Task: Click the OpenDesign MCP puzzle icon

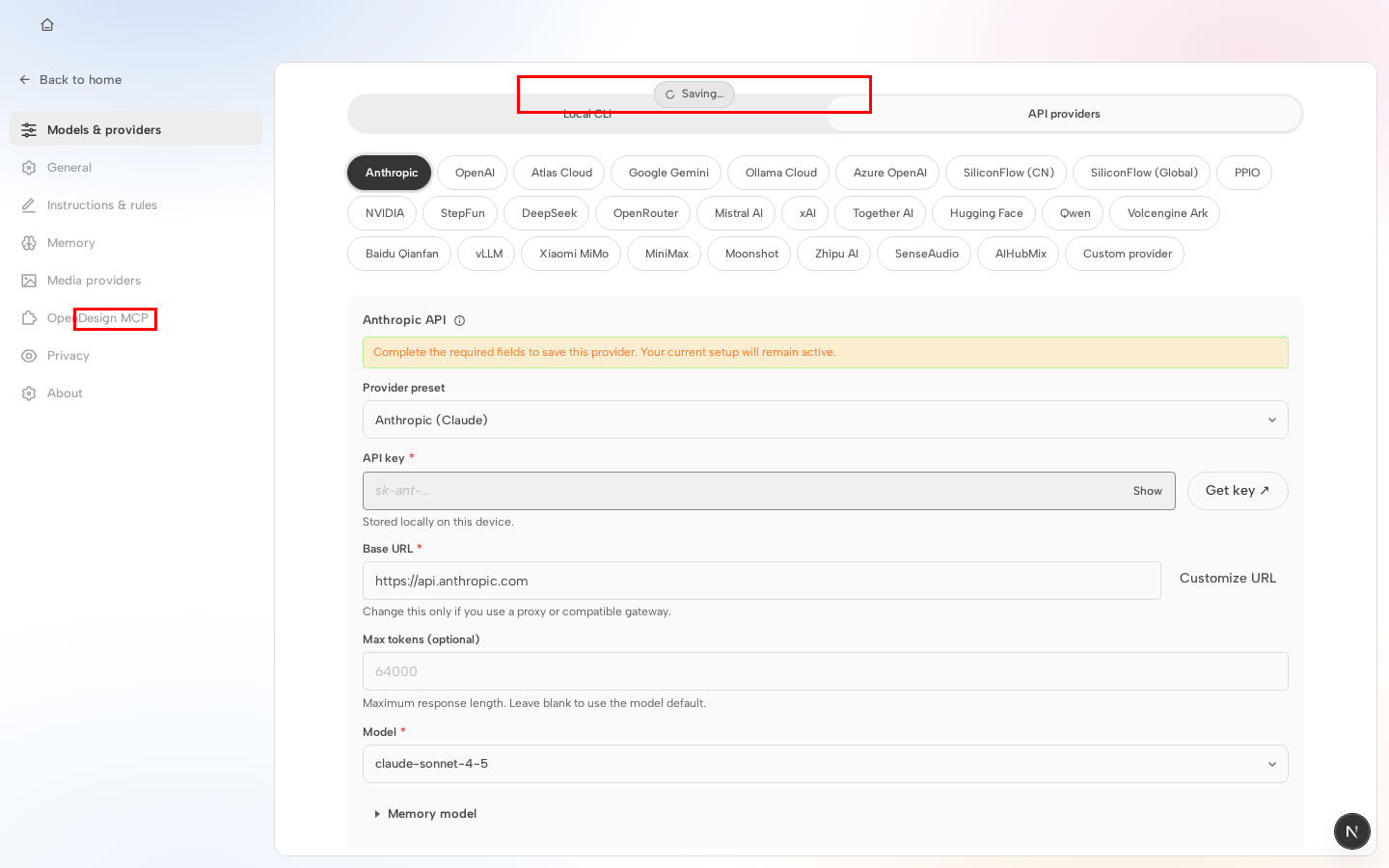Action: pyautogui.click(x=29, y=318)
